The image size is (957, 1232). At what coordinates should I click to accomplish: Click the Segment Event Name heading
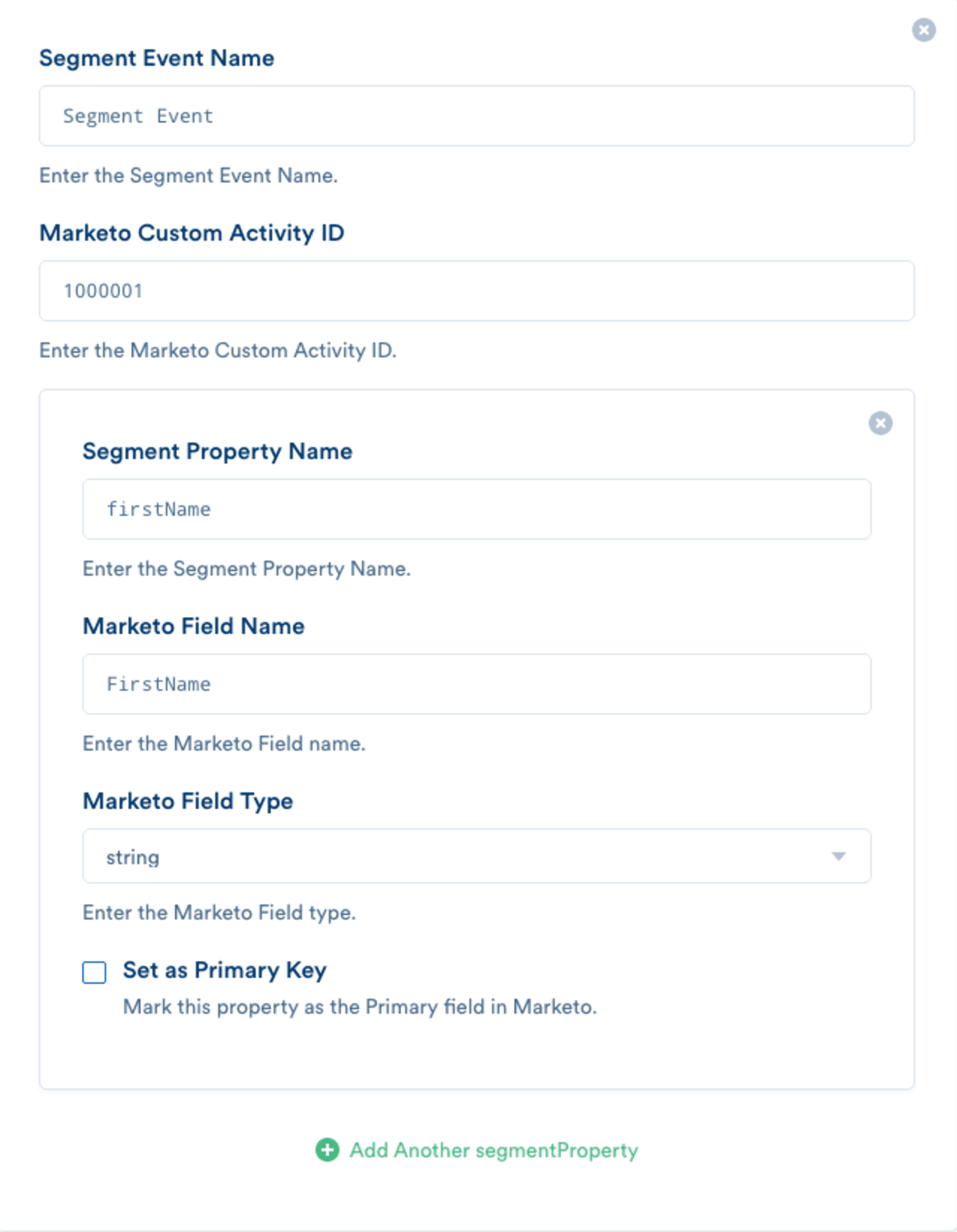[157, 58]
